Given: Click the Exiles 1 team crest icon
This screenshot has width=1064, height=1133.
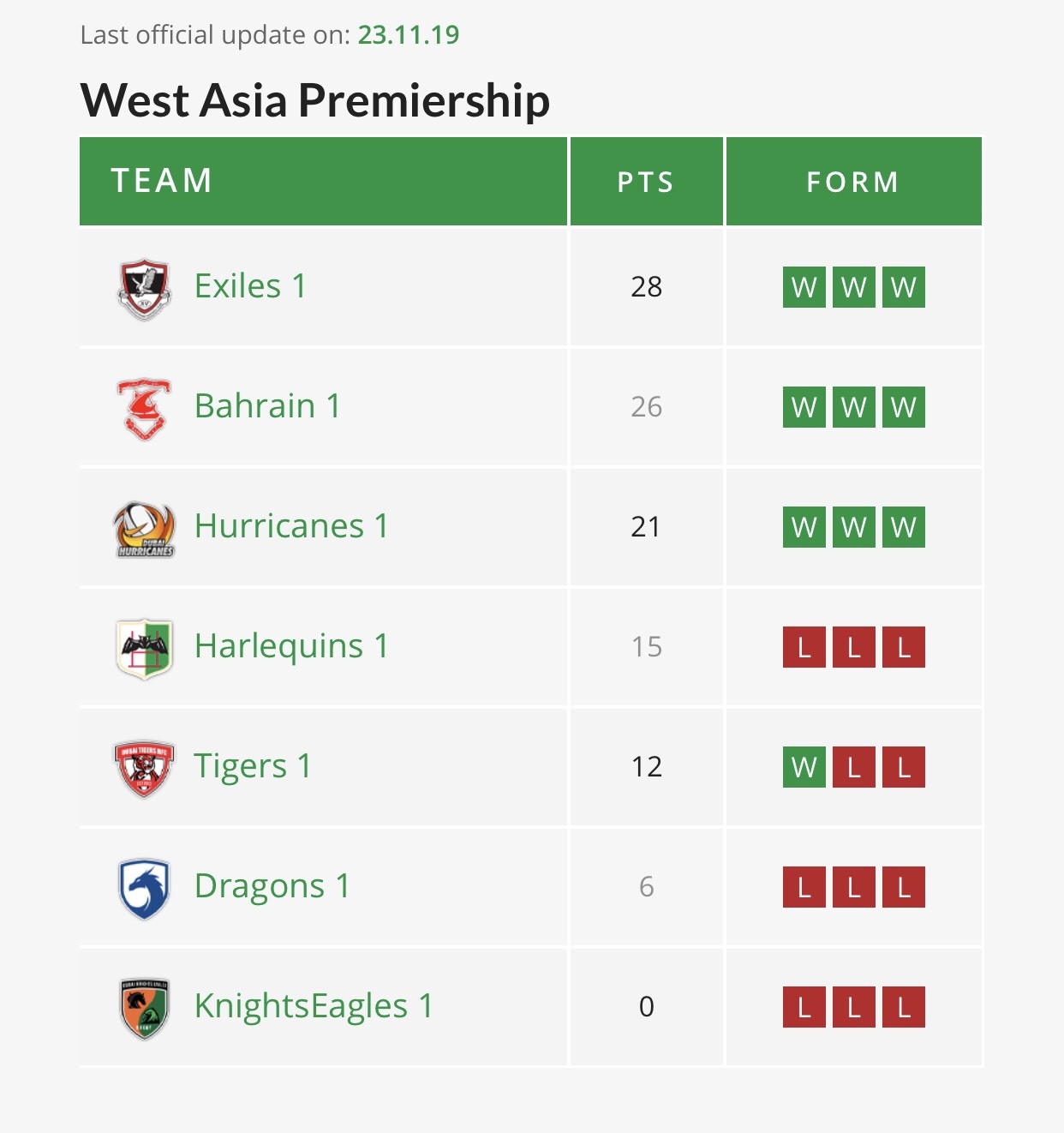Looking at the screenshot, I should (144, 289).
